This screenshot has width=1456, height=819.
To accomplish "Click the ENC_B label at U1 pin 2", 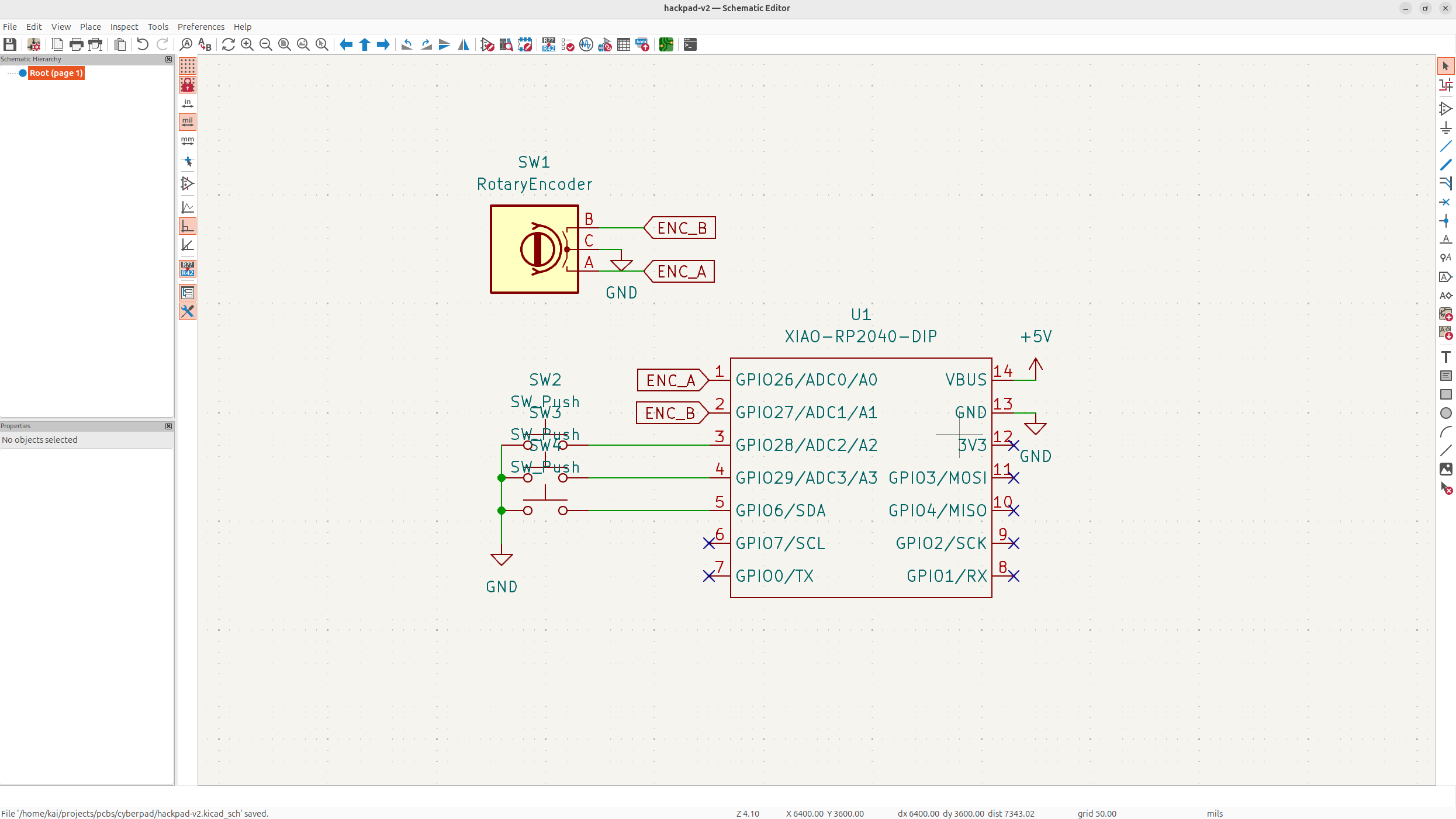I will point(670,413).
